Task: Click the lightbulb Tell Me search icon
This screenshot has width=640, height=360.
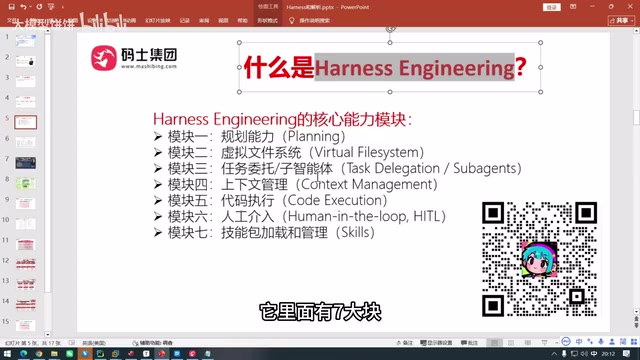Action: pos(291,20)
